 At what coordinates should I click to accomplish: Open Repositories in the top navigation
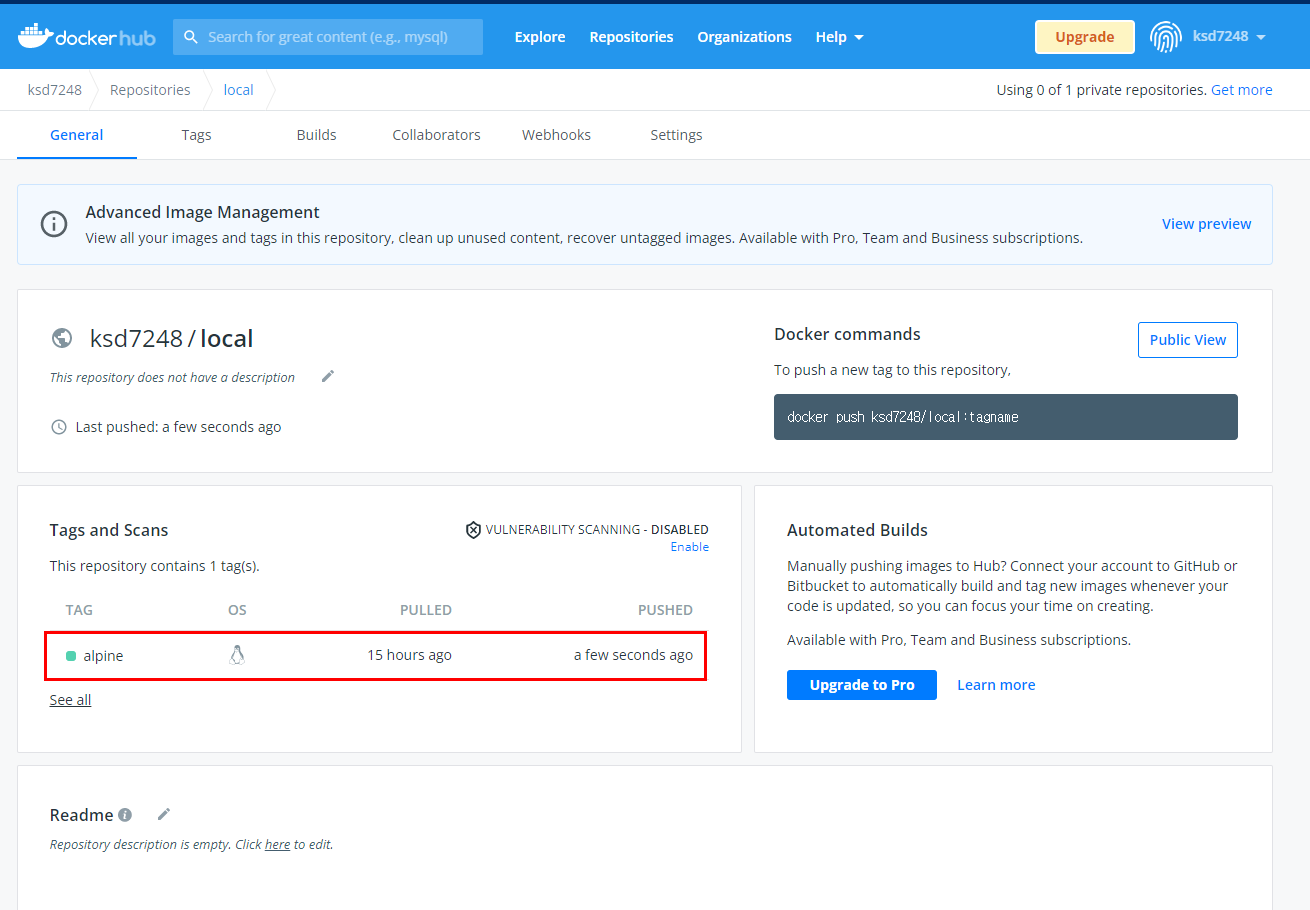click(x=631, y=37)
